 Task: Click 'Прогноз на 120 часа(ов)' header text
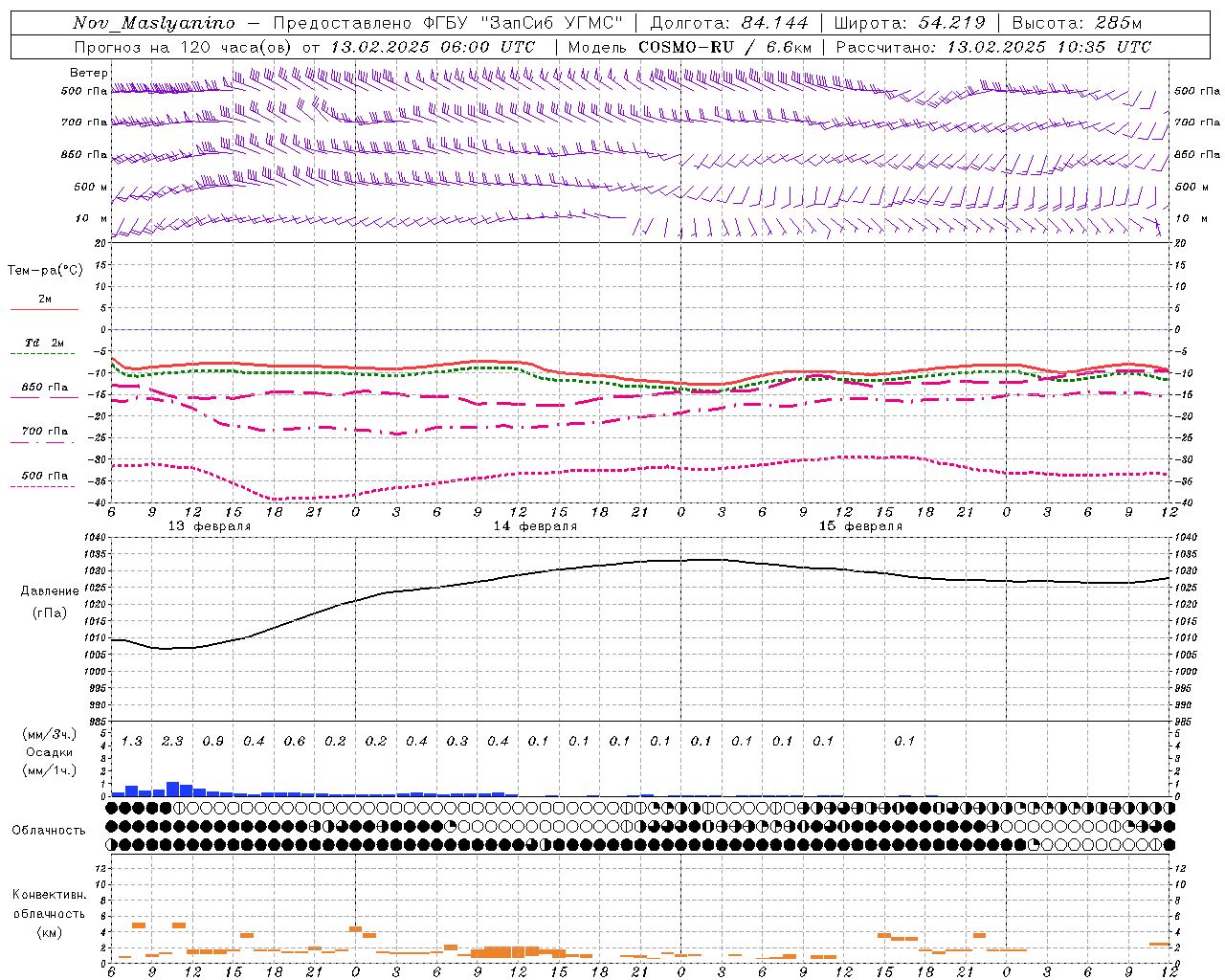tap(184, 47)
